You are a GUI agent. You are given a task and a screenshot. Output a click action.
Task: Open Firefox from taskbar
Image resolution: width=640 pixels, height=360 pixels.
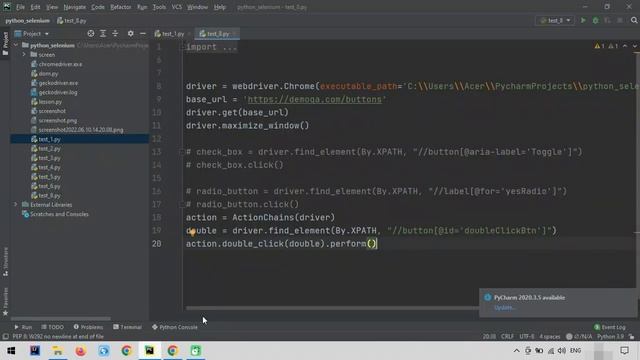pos(80,351)
